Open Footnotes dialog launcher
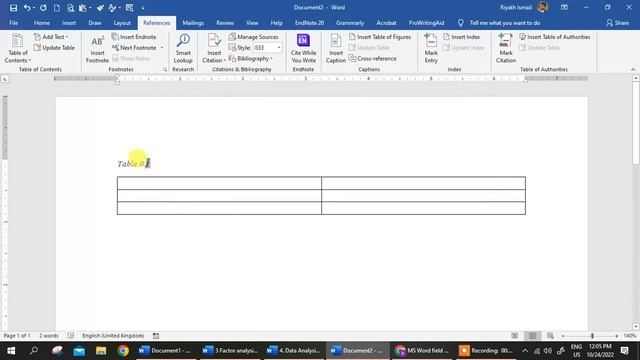This screenshot has height=360, width=640. 165,70
